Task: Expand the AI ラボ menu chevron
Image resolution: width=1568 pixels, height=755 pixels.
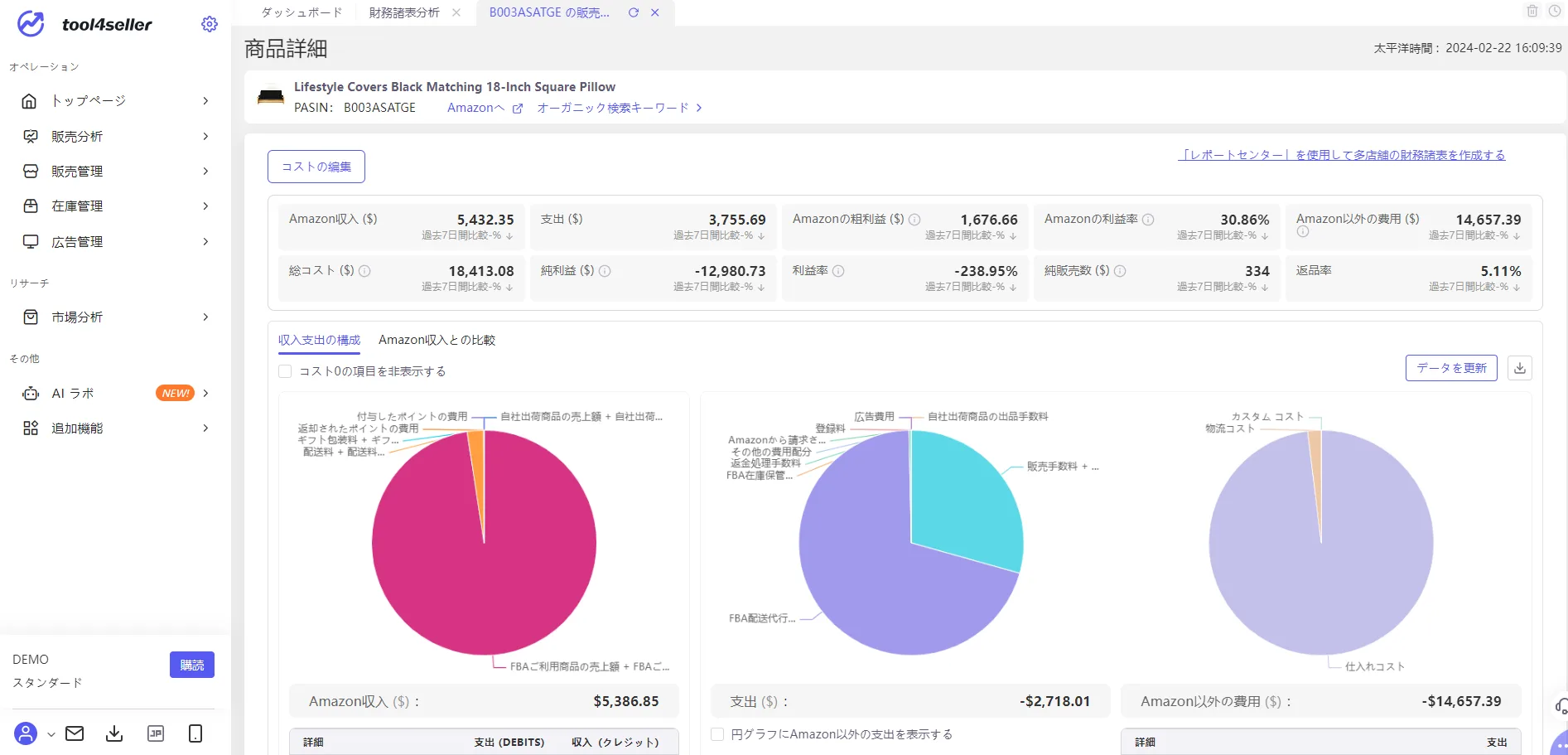Action: [205, 393]
